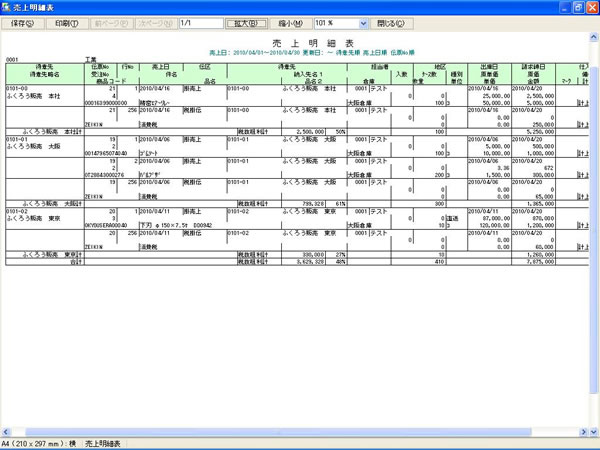
Task: Click the horizontal scrollbar left arrow
Action: [x=5, y=432]
